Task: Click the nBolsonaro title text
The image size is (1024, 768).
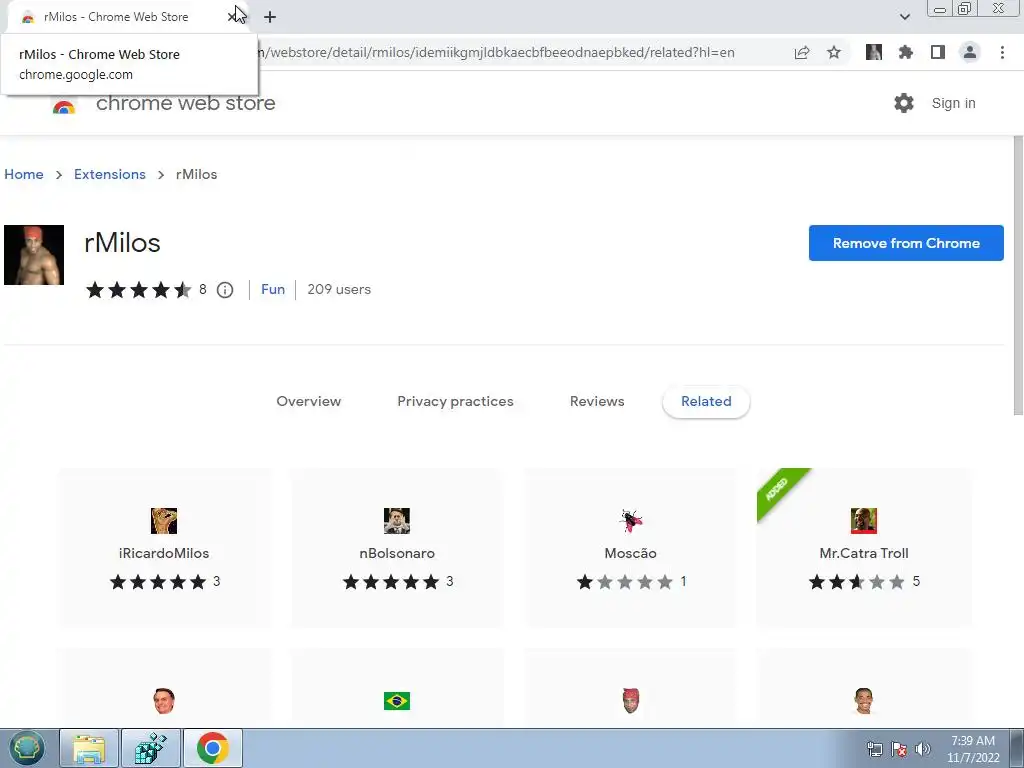Action: (x=397, y=553)
